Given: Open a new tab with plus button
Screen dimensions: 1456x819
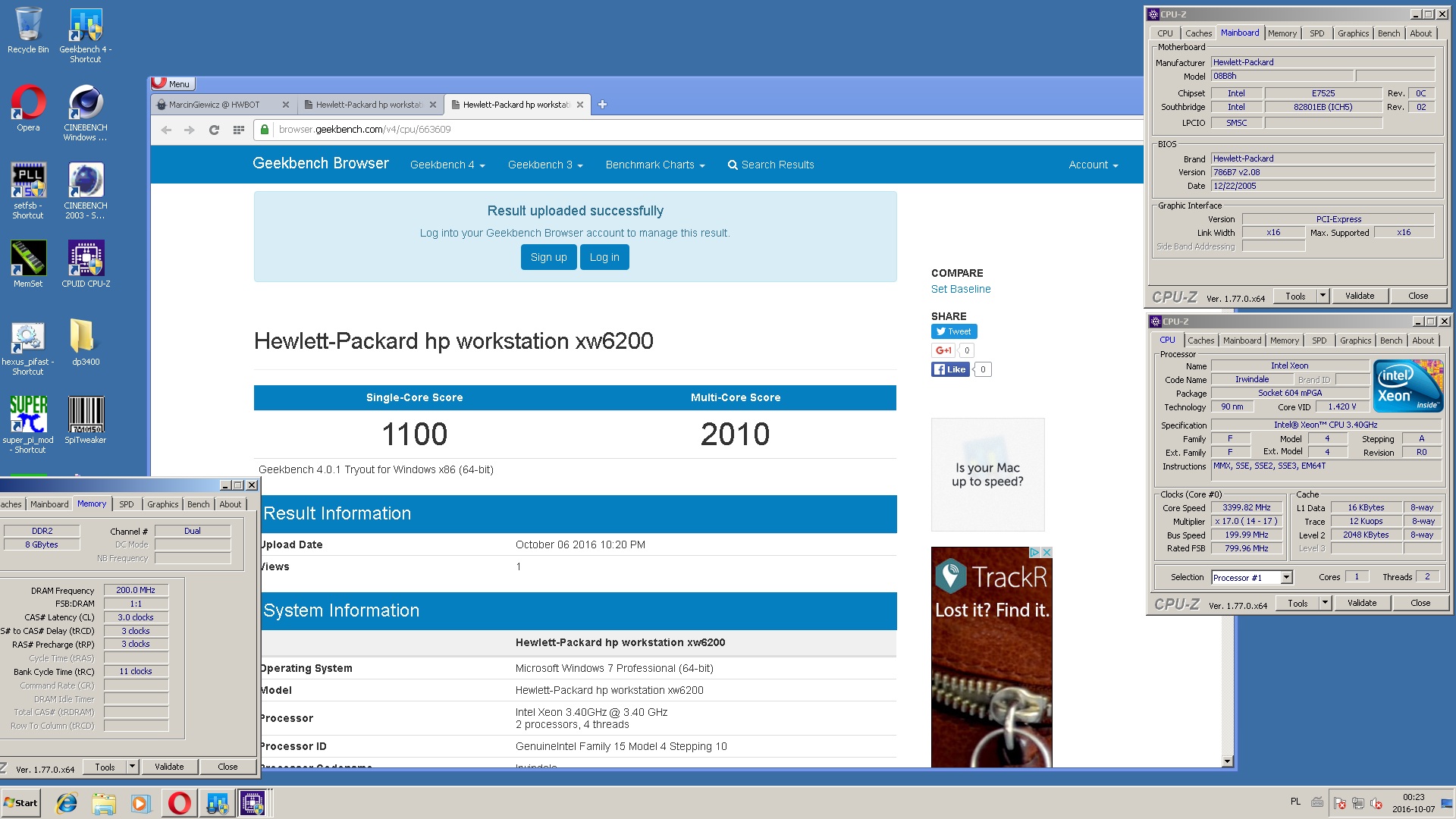Looking at the screenshot, I should coord(602,105).
